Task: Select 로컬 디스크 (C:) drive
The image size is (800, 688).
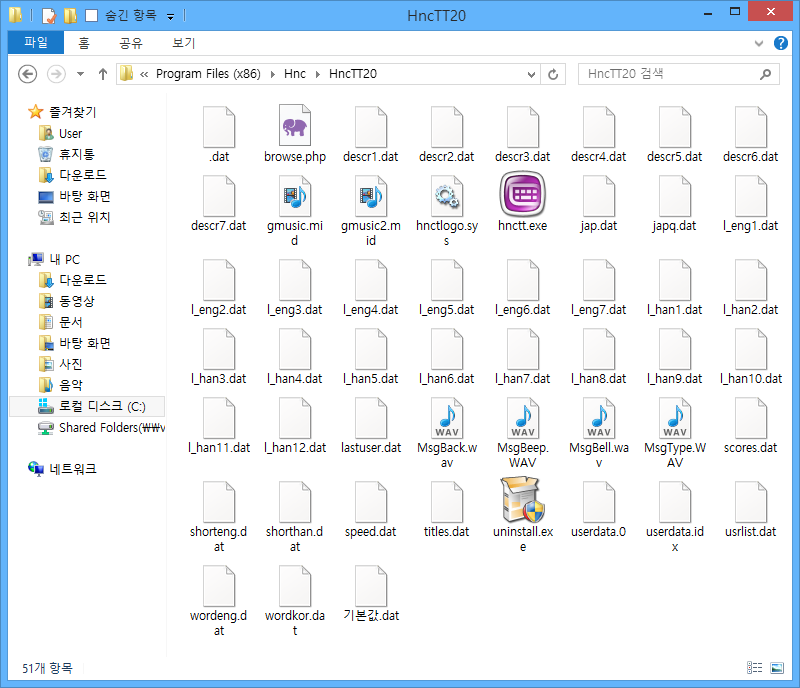Action: 87,406
